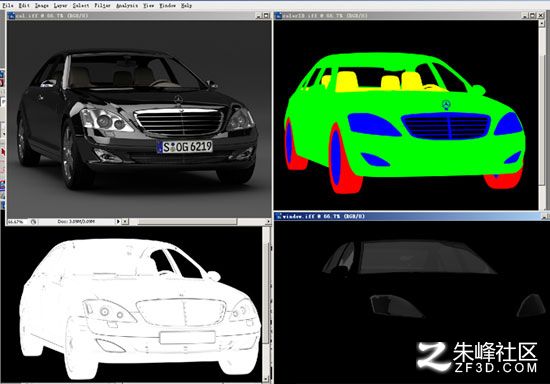Click the right scroll arrow in the car render window

268,222
